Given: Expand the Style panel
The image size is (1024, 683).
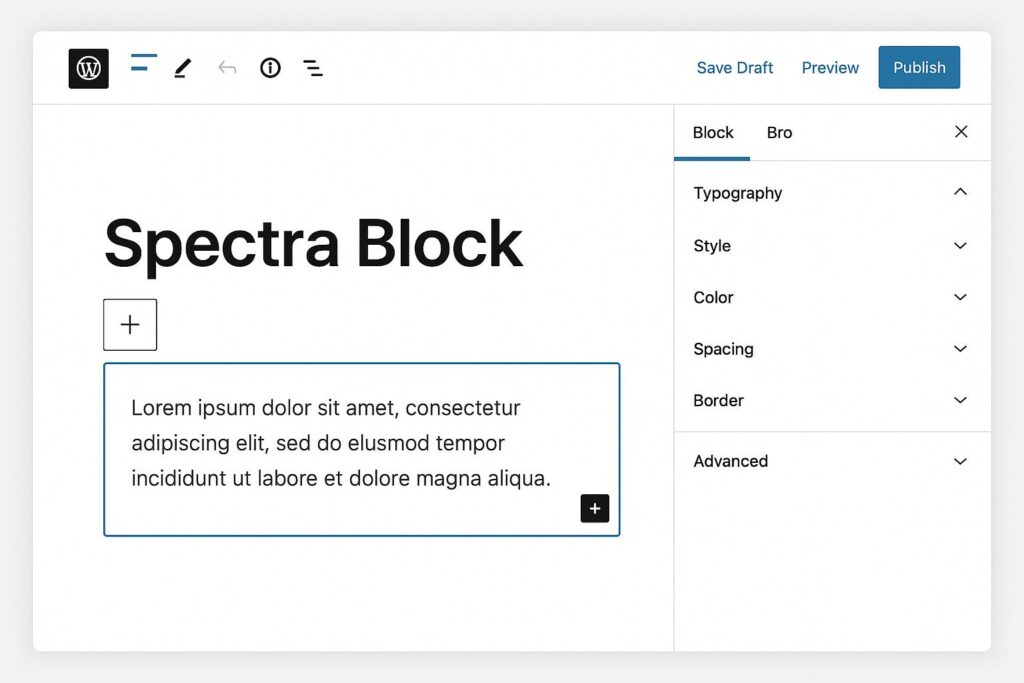Looking at the screenshot, I should 960,246.
